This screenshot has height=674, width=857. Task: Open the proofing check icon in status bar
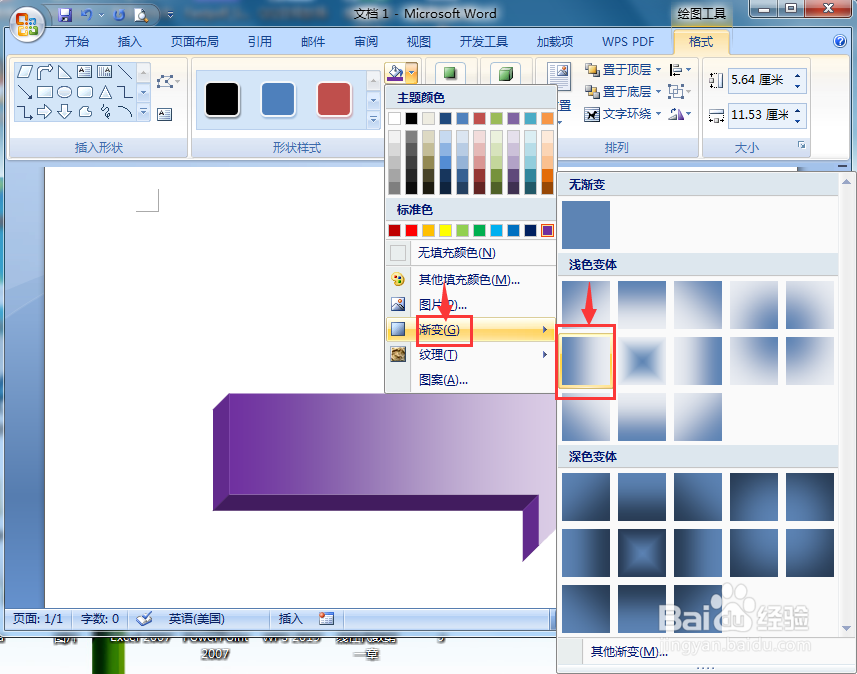tap(144, 619)
